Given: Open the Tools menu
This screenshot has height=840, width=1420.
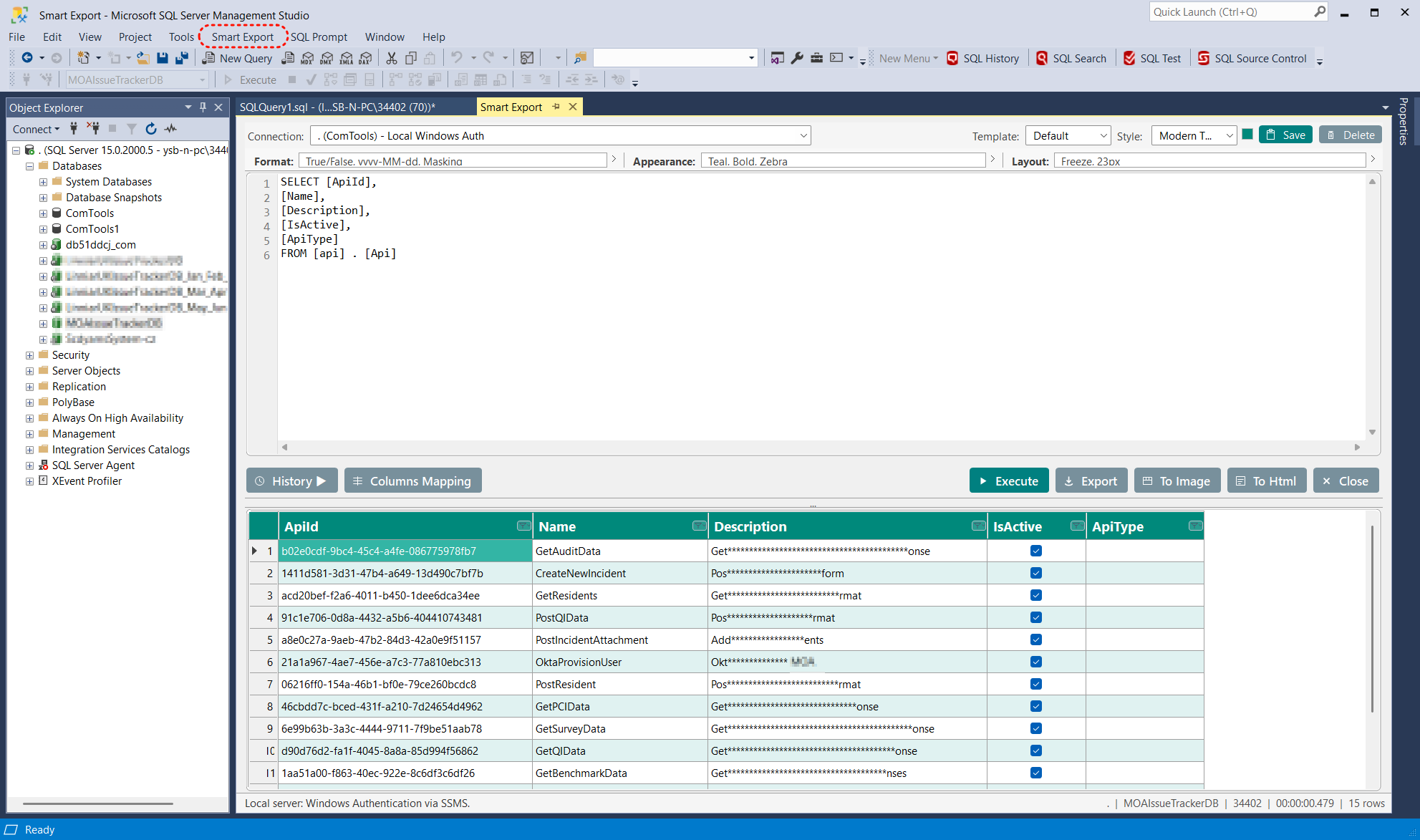Looking at the screenshot, I should (181, 37).
